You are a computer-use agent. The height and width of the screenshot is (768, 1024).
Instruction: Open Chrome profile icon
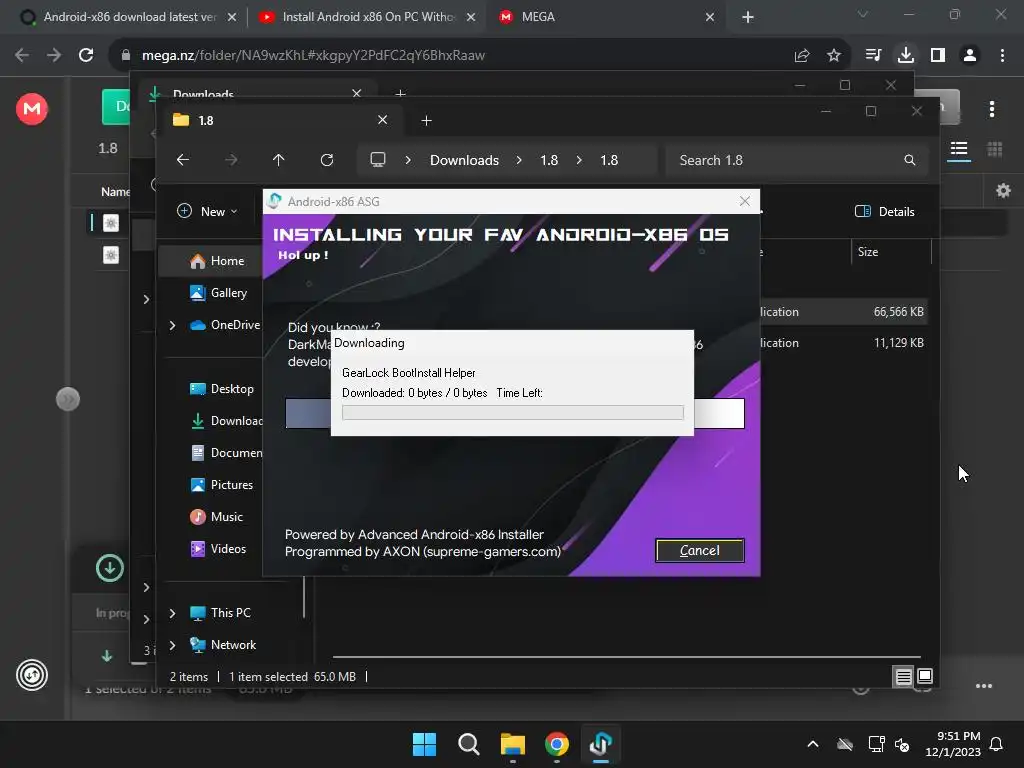tap(970, 56)
